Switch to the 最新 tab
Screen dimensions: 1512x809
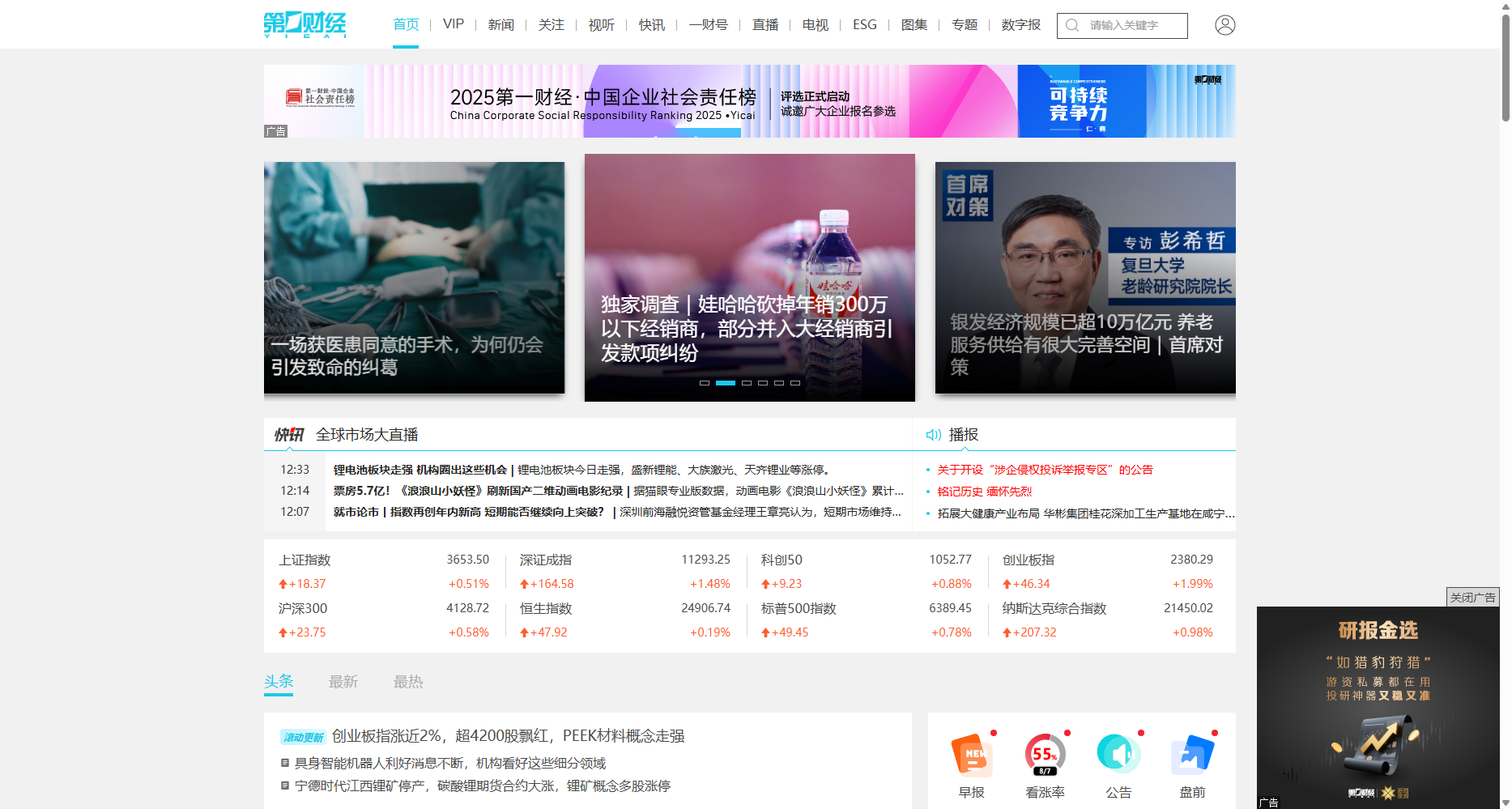point(343,682)
